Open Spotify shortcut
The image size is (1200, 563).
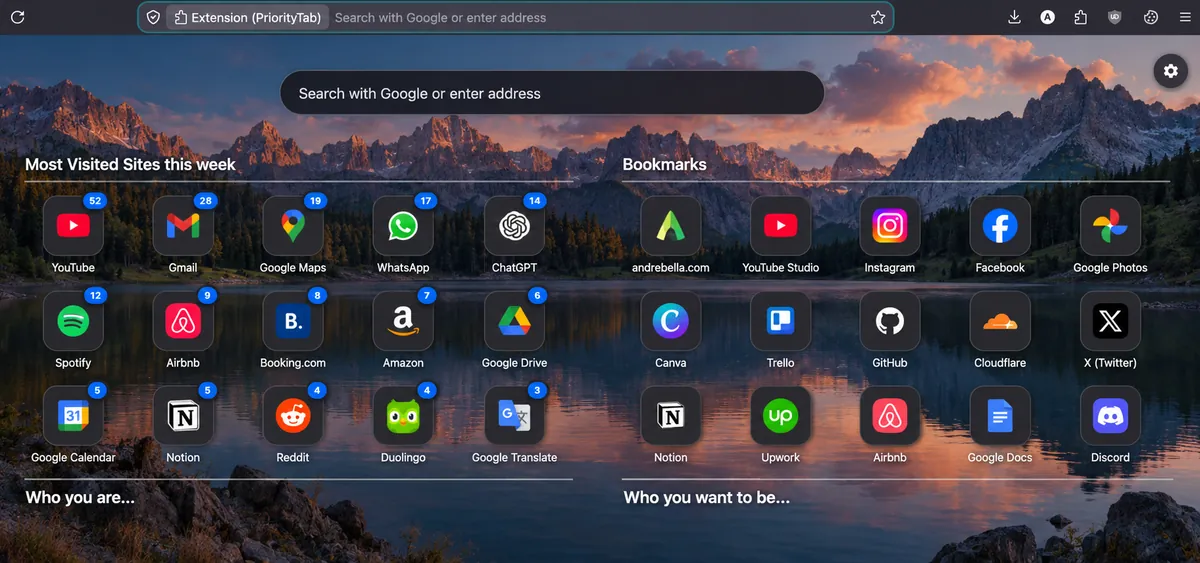coord(73,321)
